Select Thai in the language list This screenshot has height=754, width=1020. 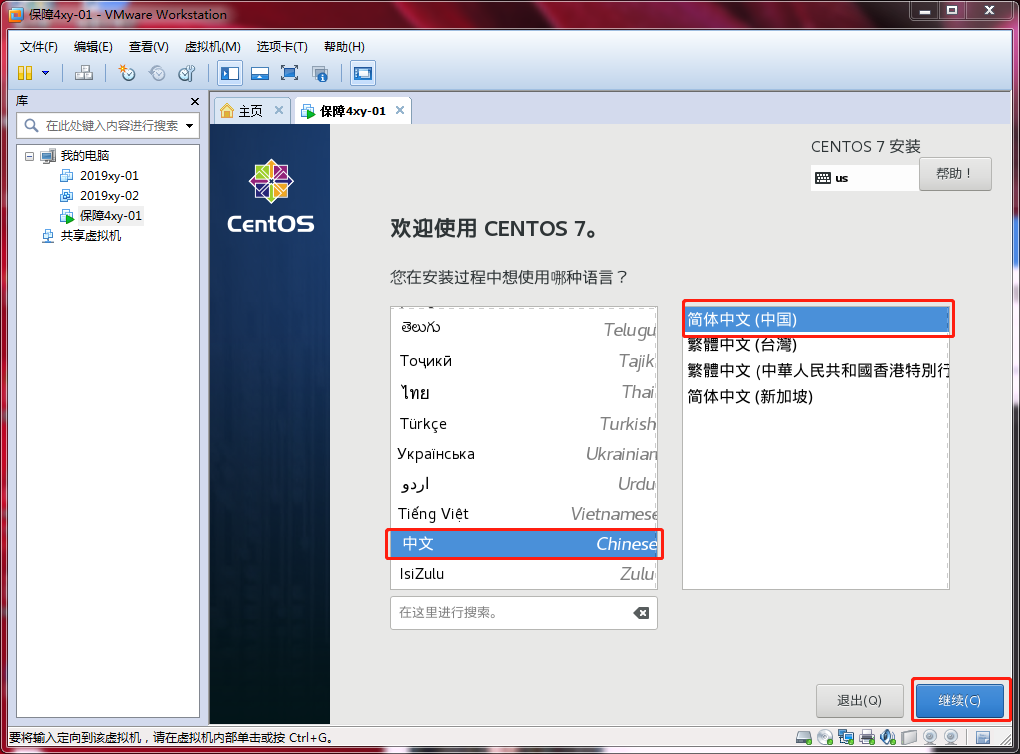(524, 392)
